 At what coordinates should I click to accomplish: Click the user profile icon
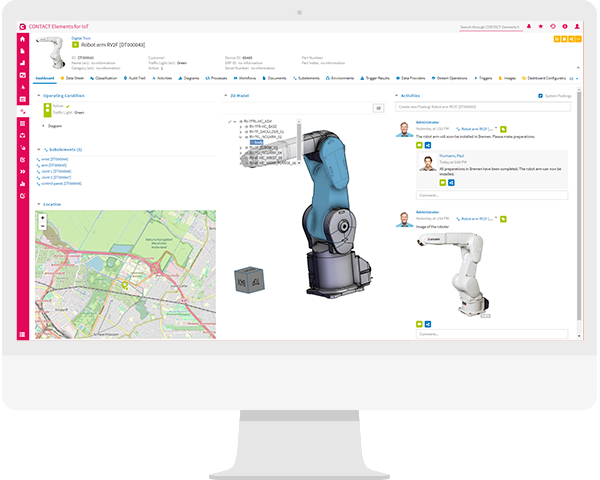pos(577,26)
